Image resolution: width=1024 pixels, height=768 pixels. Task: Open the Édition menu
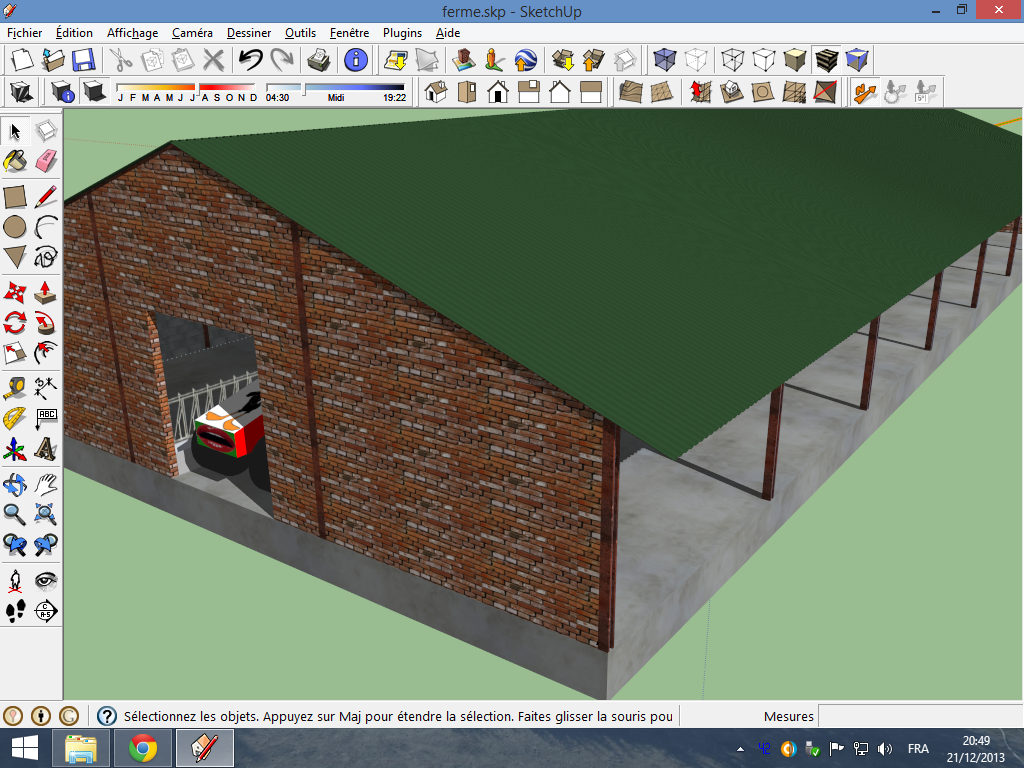pos(74,33)
